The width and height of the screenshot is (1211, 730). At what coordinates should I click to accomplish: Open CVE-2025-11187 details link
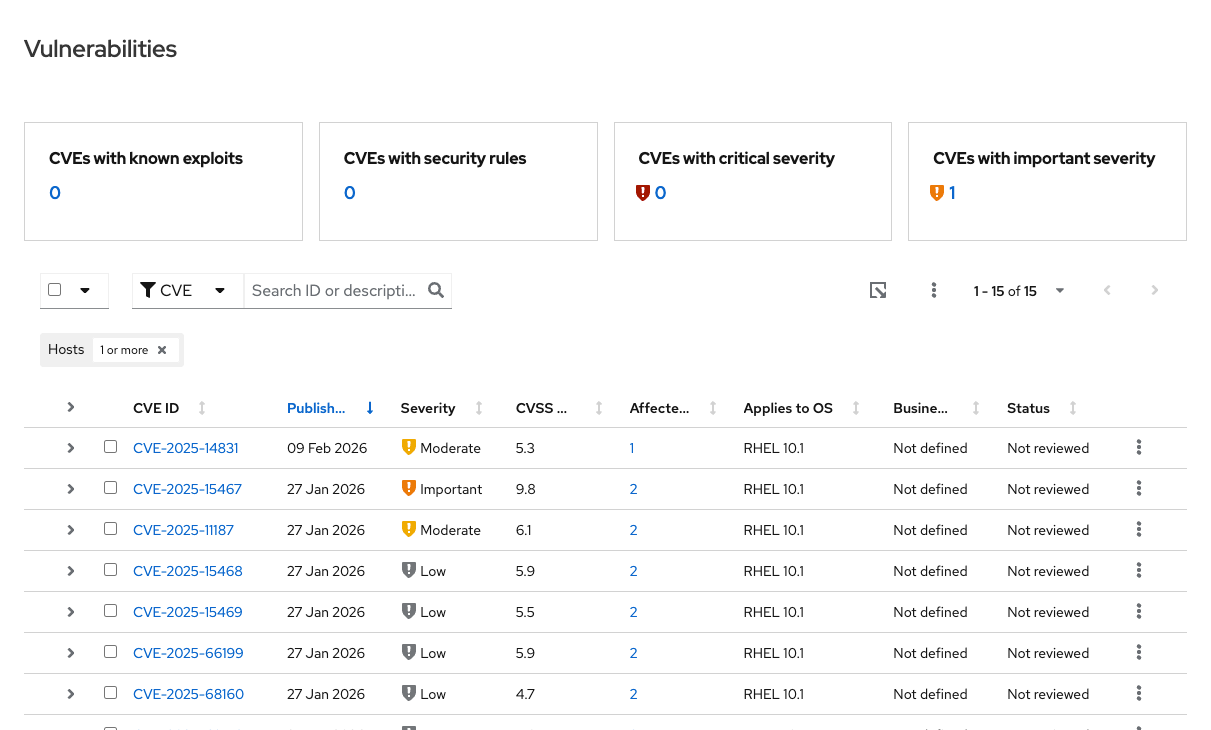click(x=183, y=530)
